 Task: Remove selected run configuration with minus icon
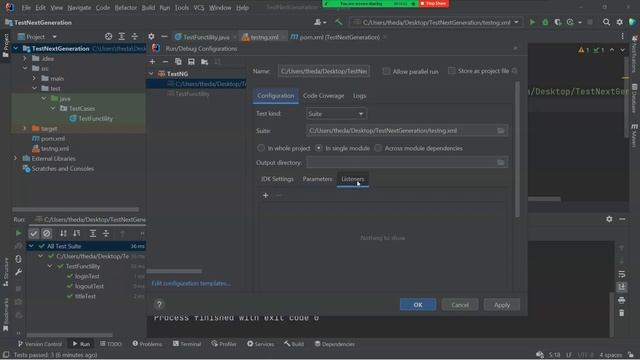(x=165, y=62)
